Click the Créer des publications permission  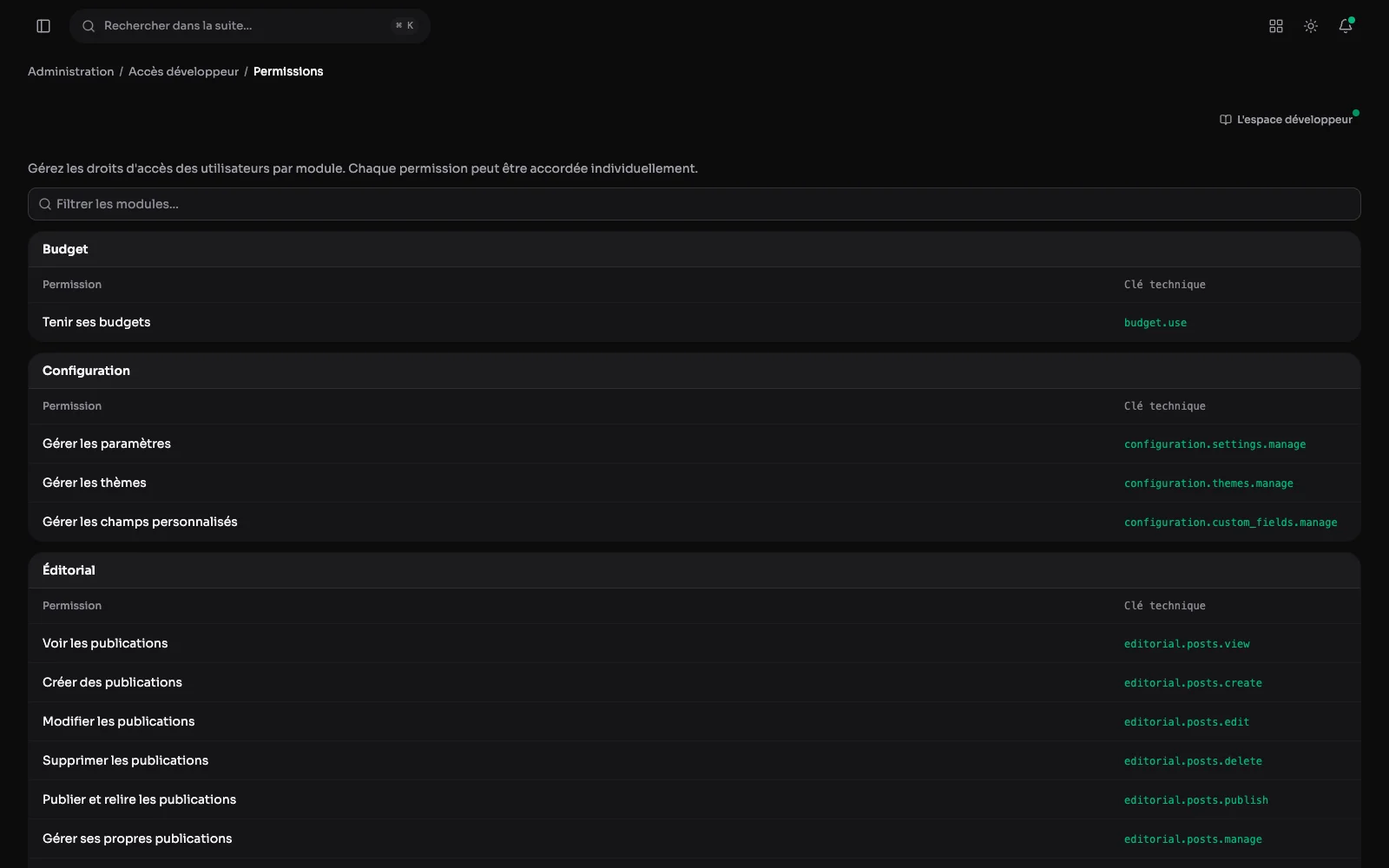[x=112, y=682]
